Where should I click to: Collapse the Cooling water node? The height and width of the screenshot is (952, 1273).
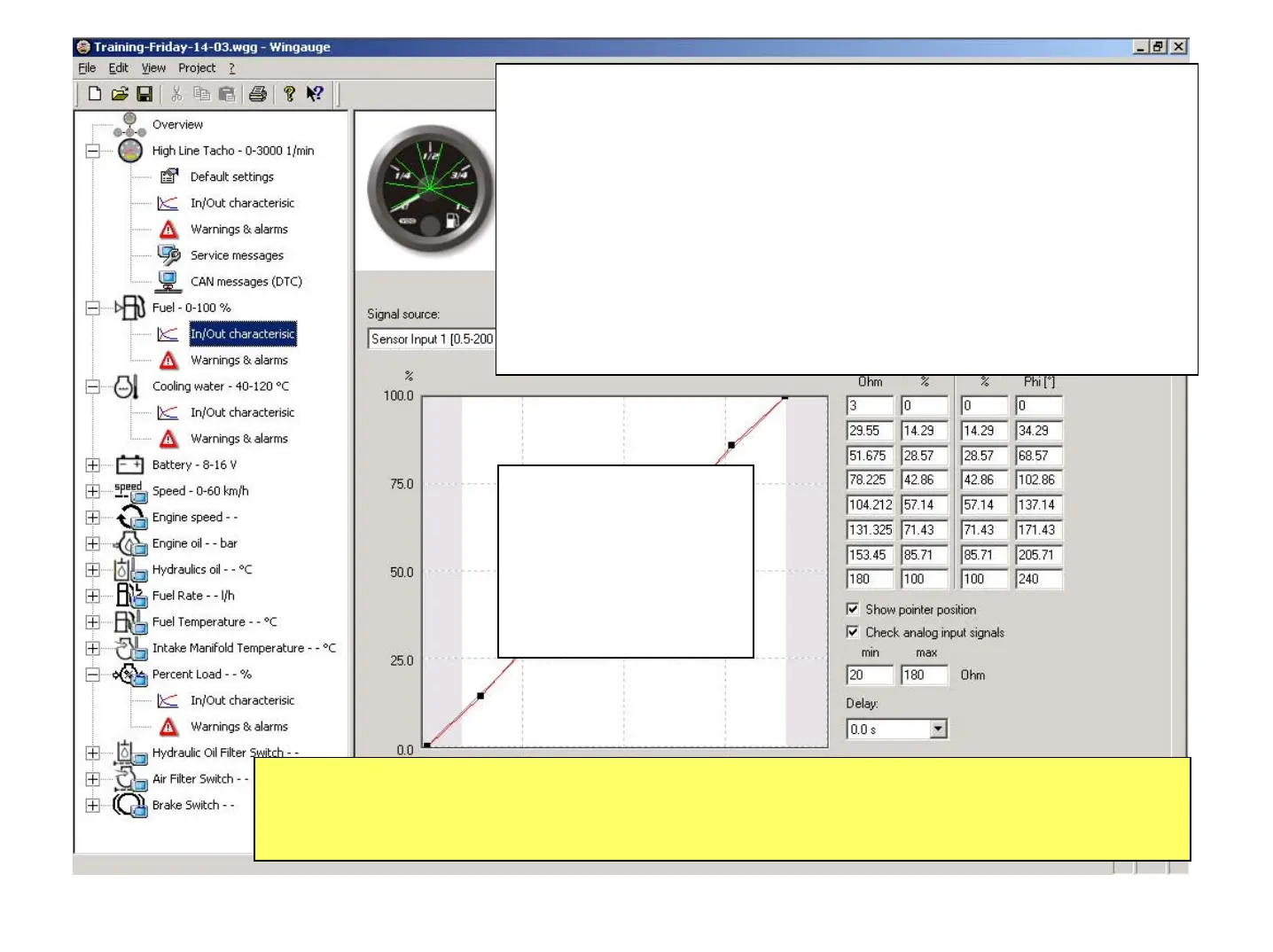(92, 386)
